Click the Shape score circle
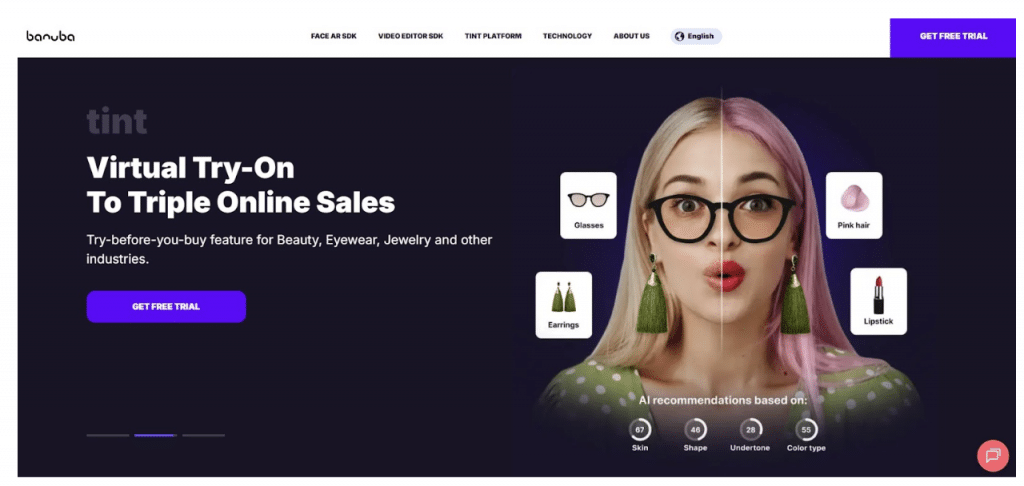The image size is (1024, 486). click(x=696, y=430)
